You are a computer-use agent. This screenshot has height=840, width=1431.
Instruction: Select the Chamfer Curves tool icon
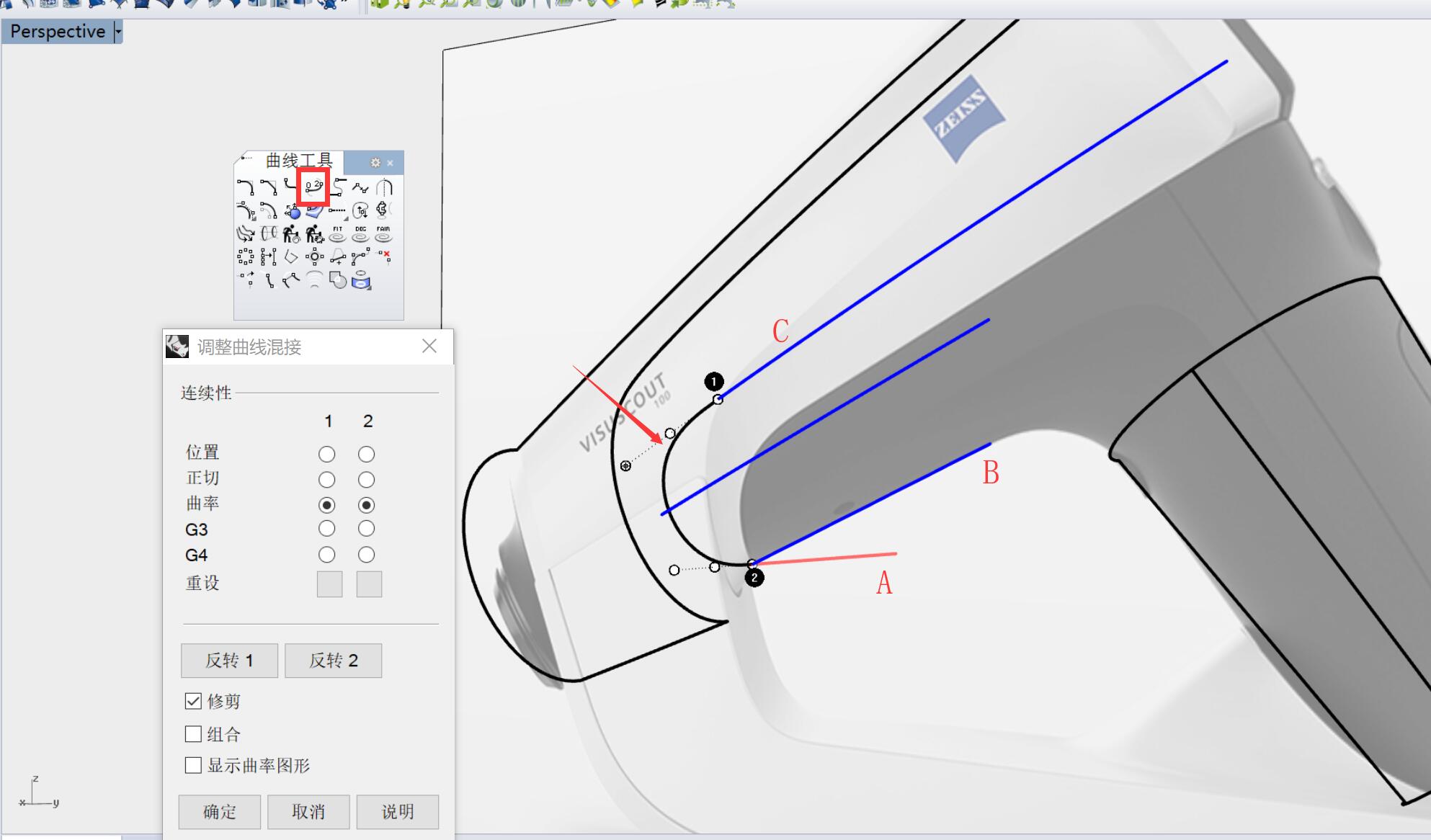click(269, 188)
